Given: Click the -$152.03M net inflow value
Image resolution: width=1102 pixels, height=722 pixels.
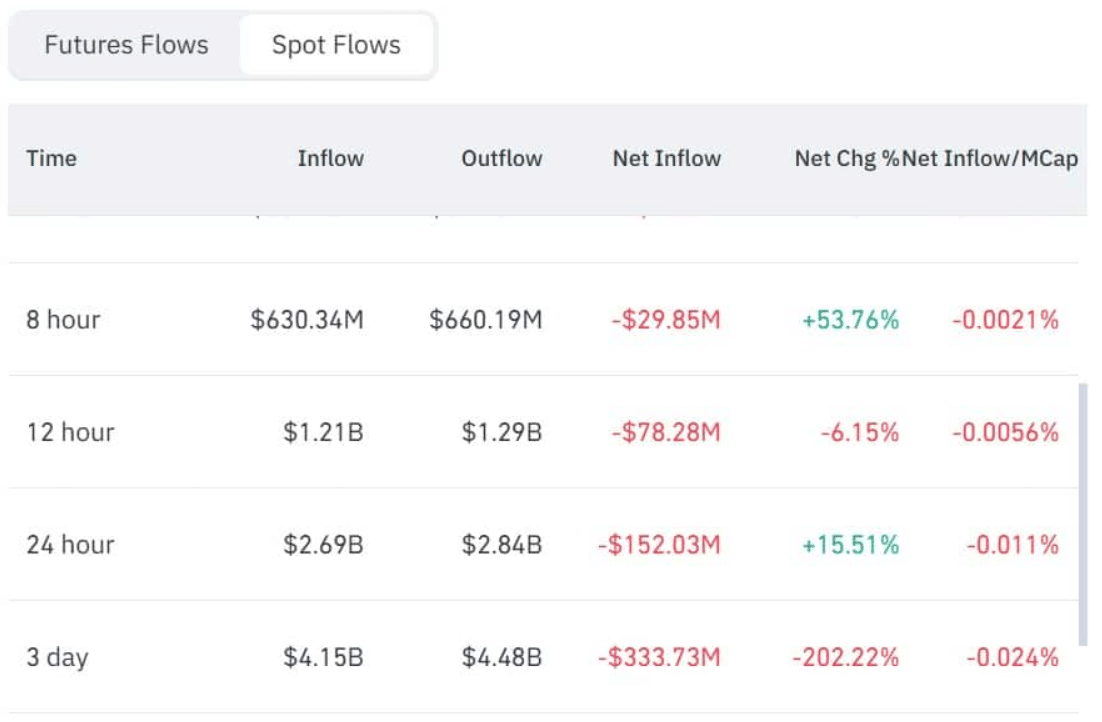Looking at the screenshot, I should point(659,545).
